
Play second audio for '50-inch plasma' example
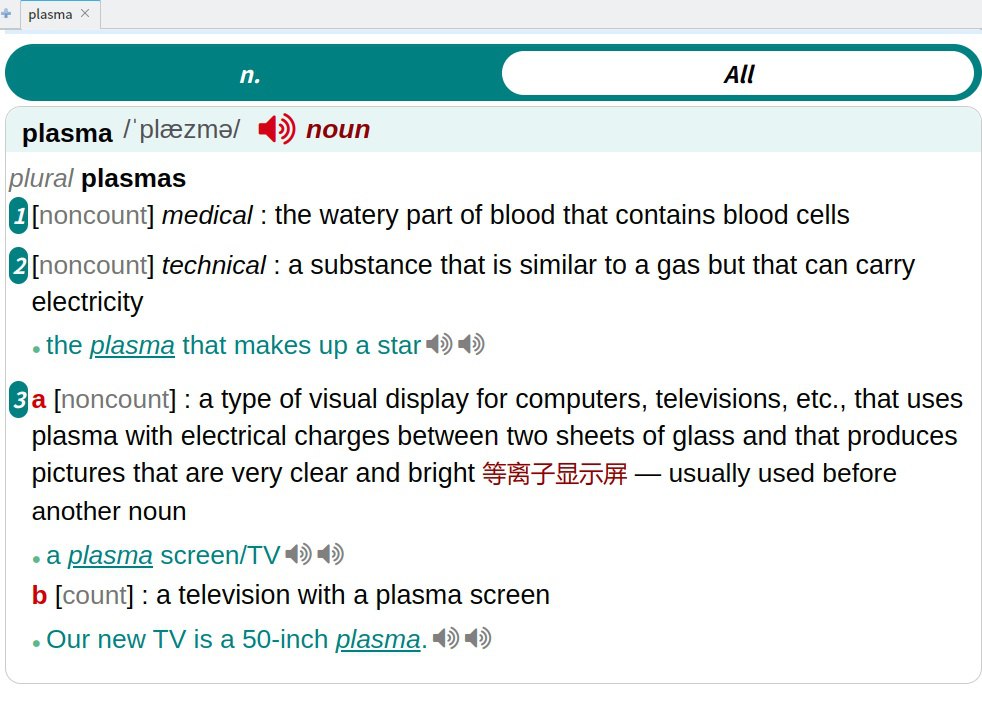(478, 638)
